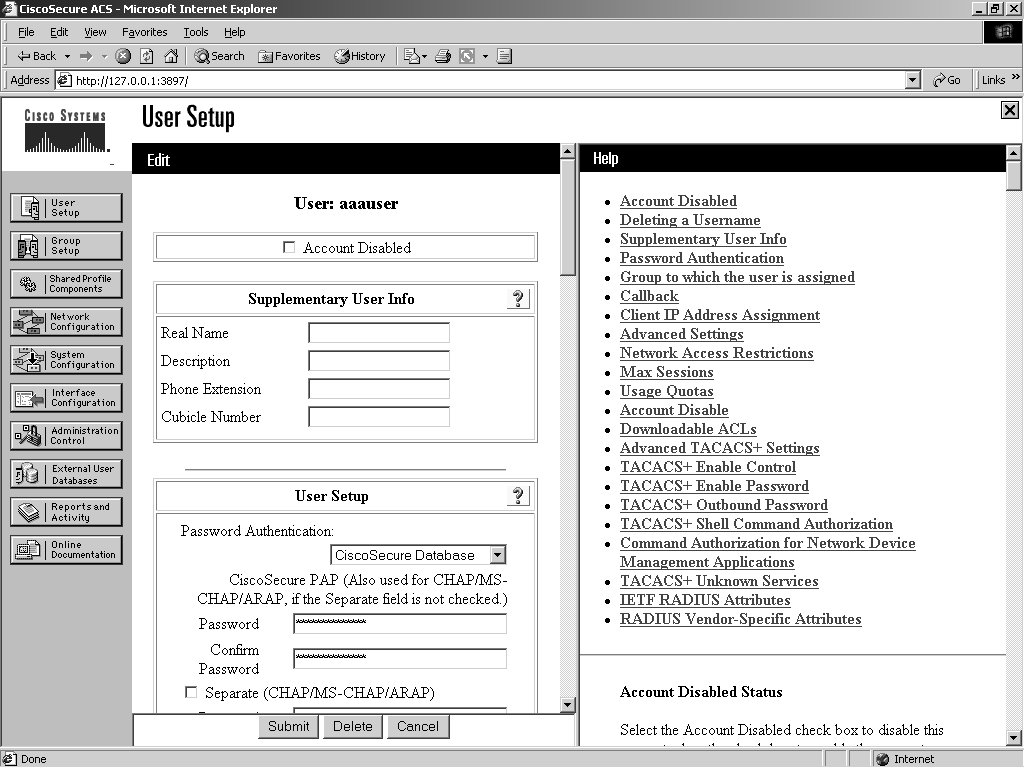The height and width of the screenshot is (768, 1024).
Task: Click the Help panel scroll-up arrow
Action: [x=1014, y=153]
